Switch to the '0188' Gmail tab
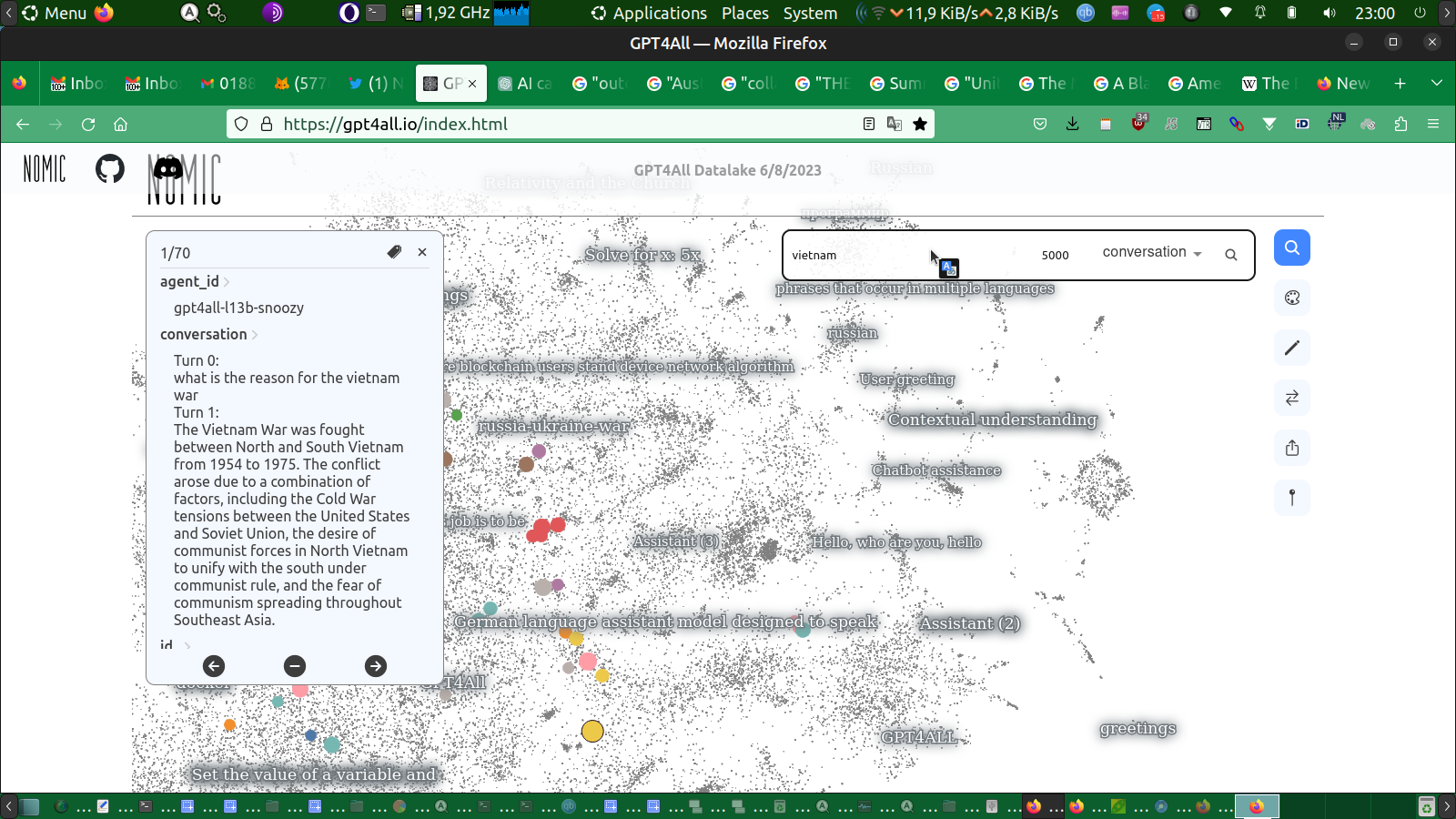Screen dimensions: 1456x819 [x=228, y=83]
